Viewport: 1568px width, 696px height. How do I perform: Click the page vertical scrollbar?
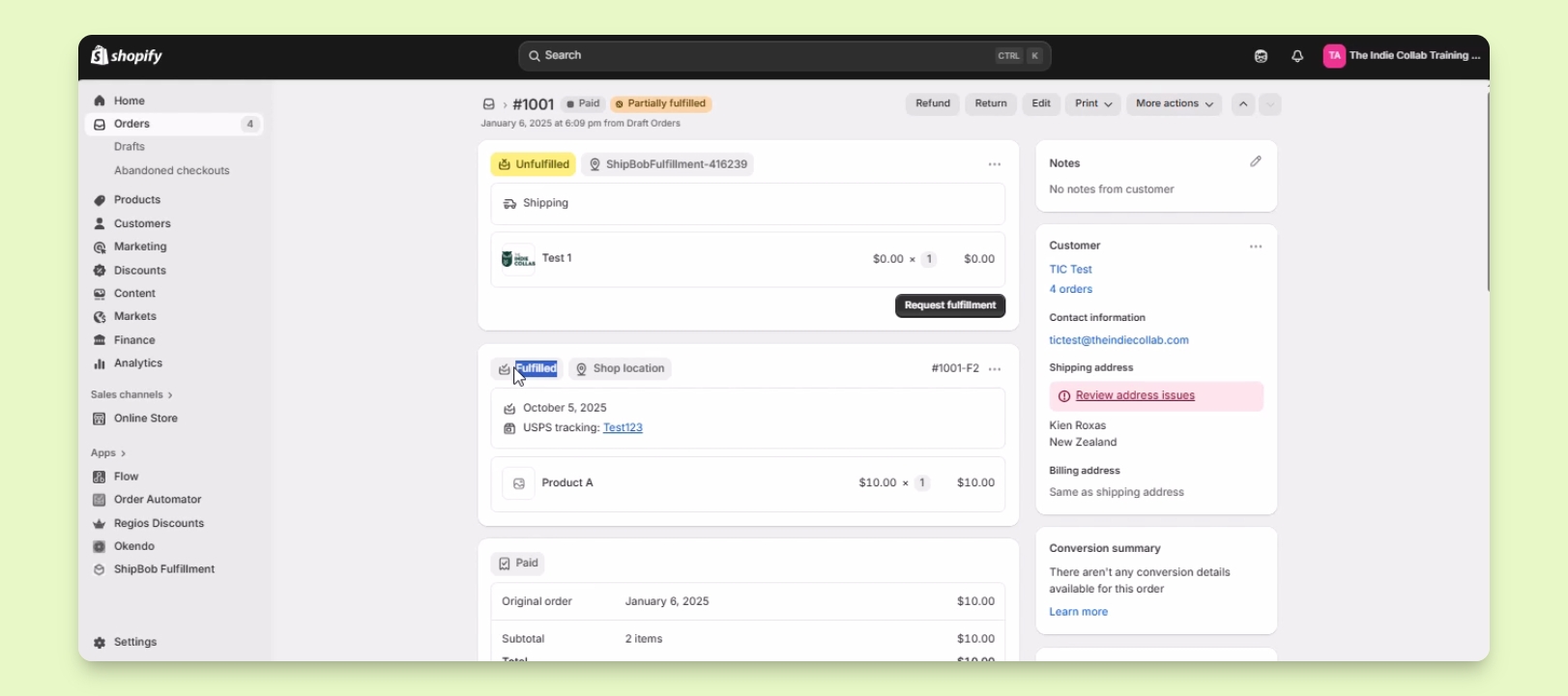click(x=1488, y=191)
